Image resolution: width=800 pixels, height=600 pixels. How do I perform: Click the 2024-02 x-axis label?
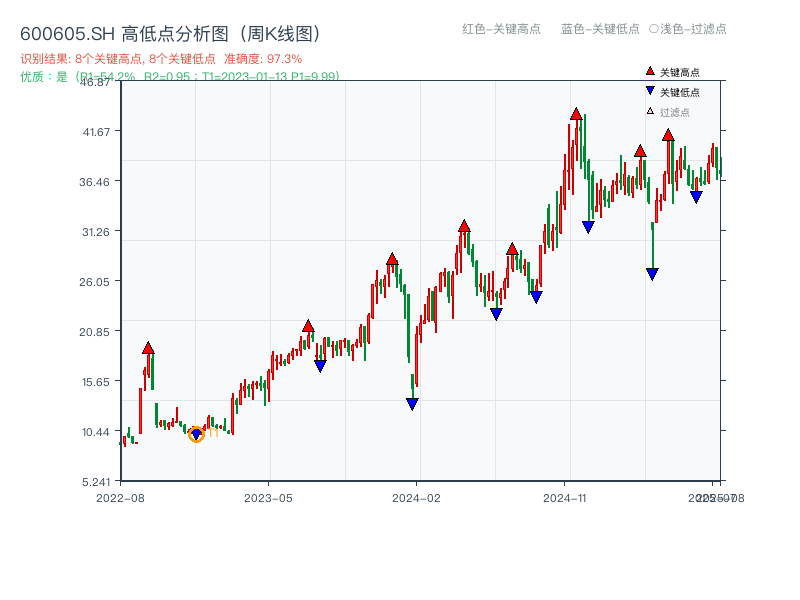pos(416,498)
